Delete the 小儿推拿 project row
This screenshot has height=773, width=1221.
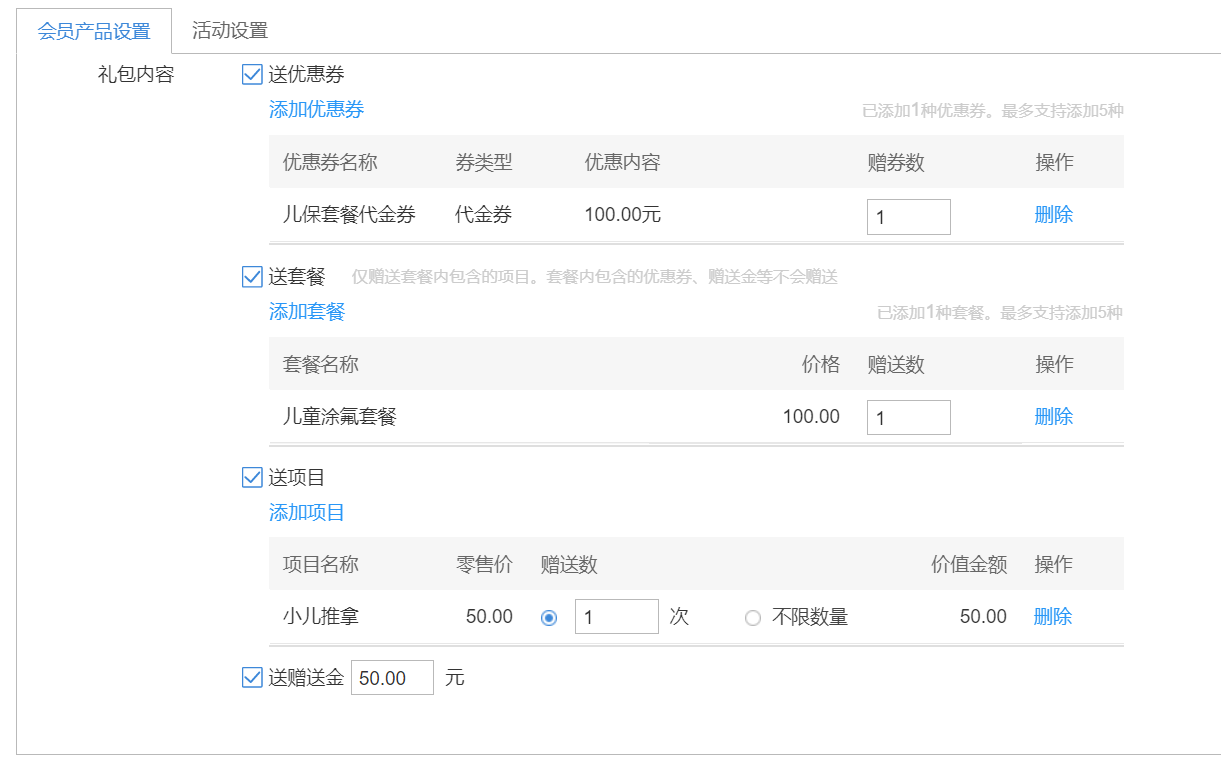tap(1052, 617)
